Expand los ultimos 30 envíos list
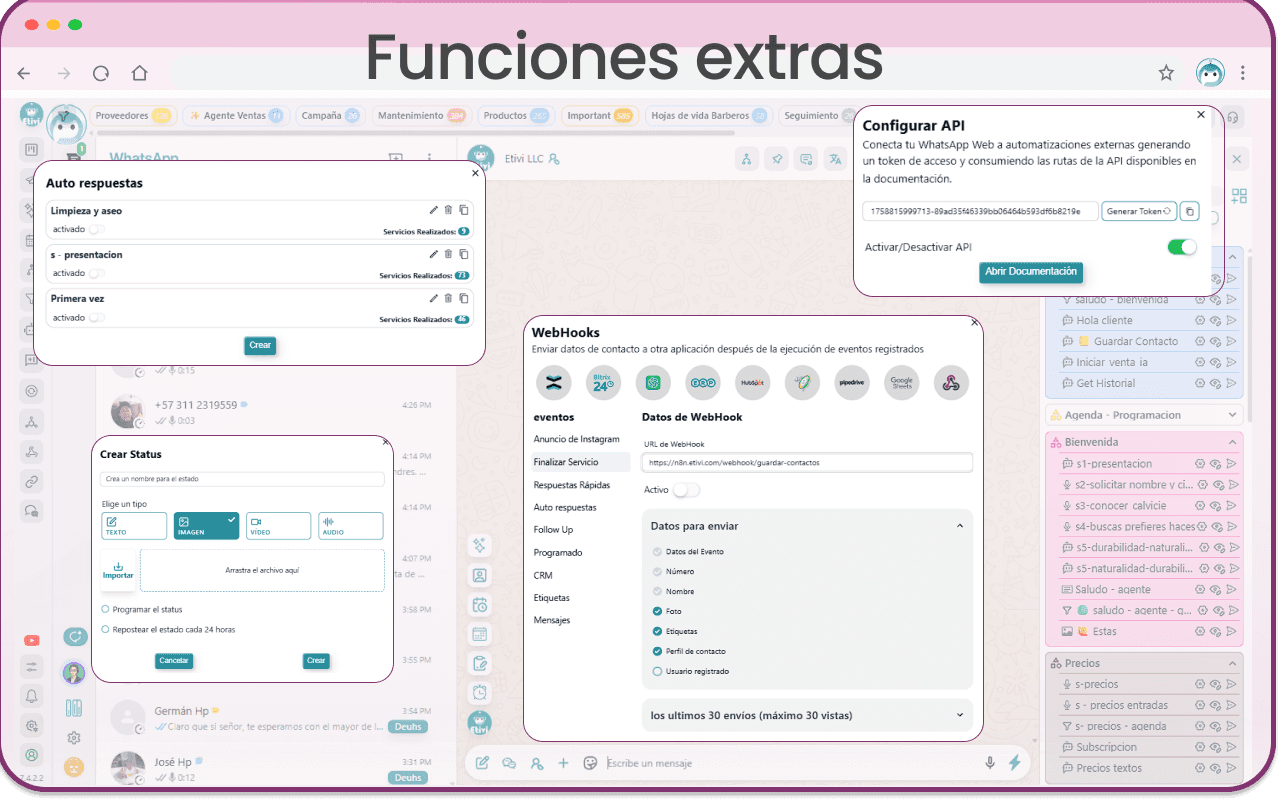Screen dimensions: 1280x800 tap(958, 715)
